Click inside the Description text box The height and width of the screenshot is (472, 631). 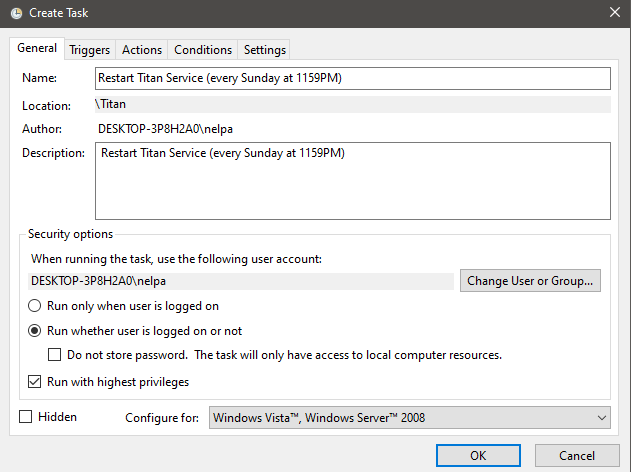click(352, 180)
